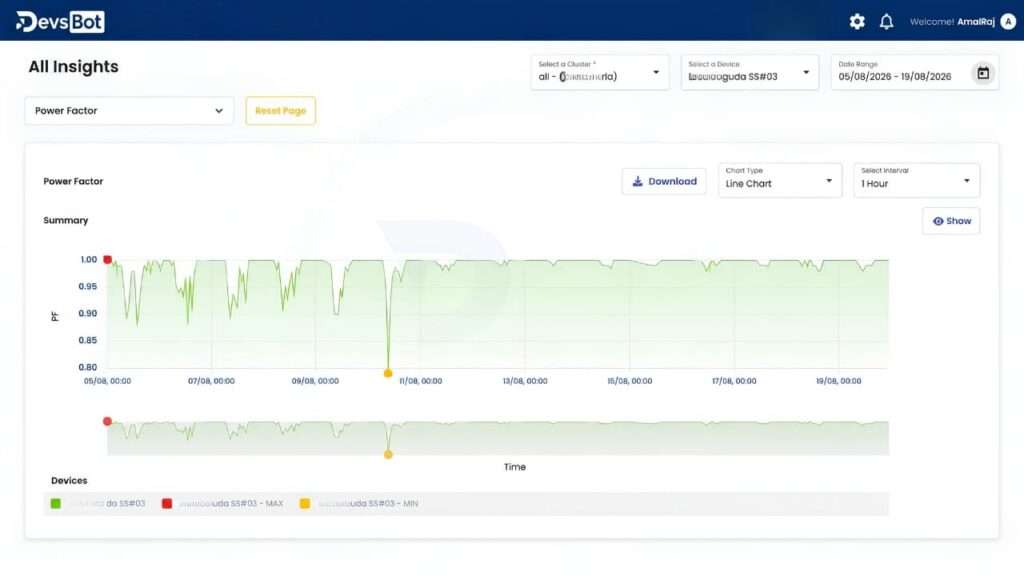The image size is (1024, 576).
Task: Click the overview range navigator strip
Action: [498, 438]
